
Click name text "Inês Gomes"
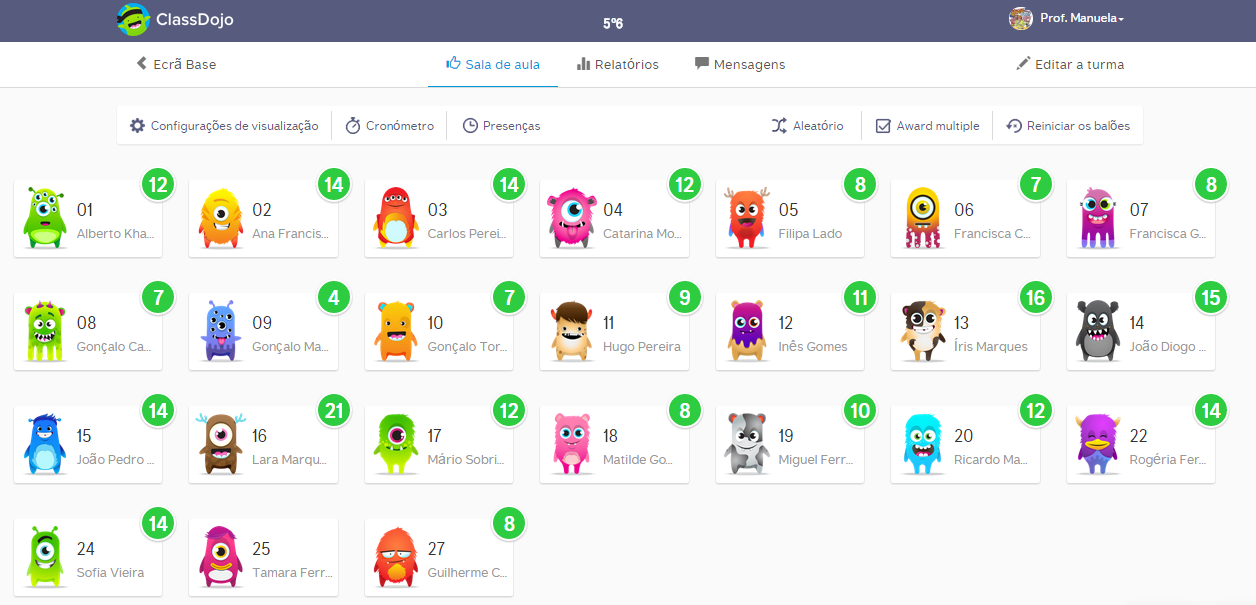(813, 347)
